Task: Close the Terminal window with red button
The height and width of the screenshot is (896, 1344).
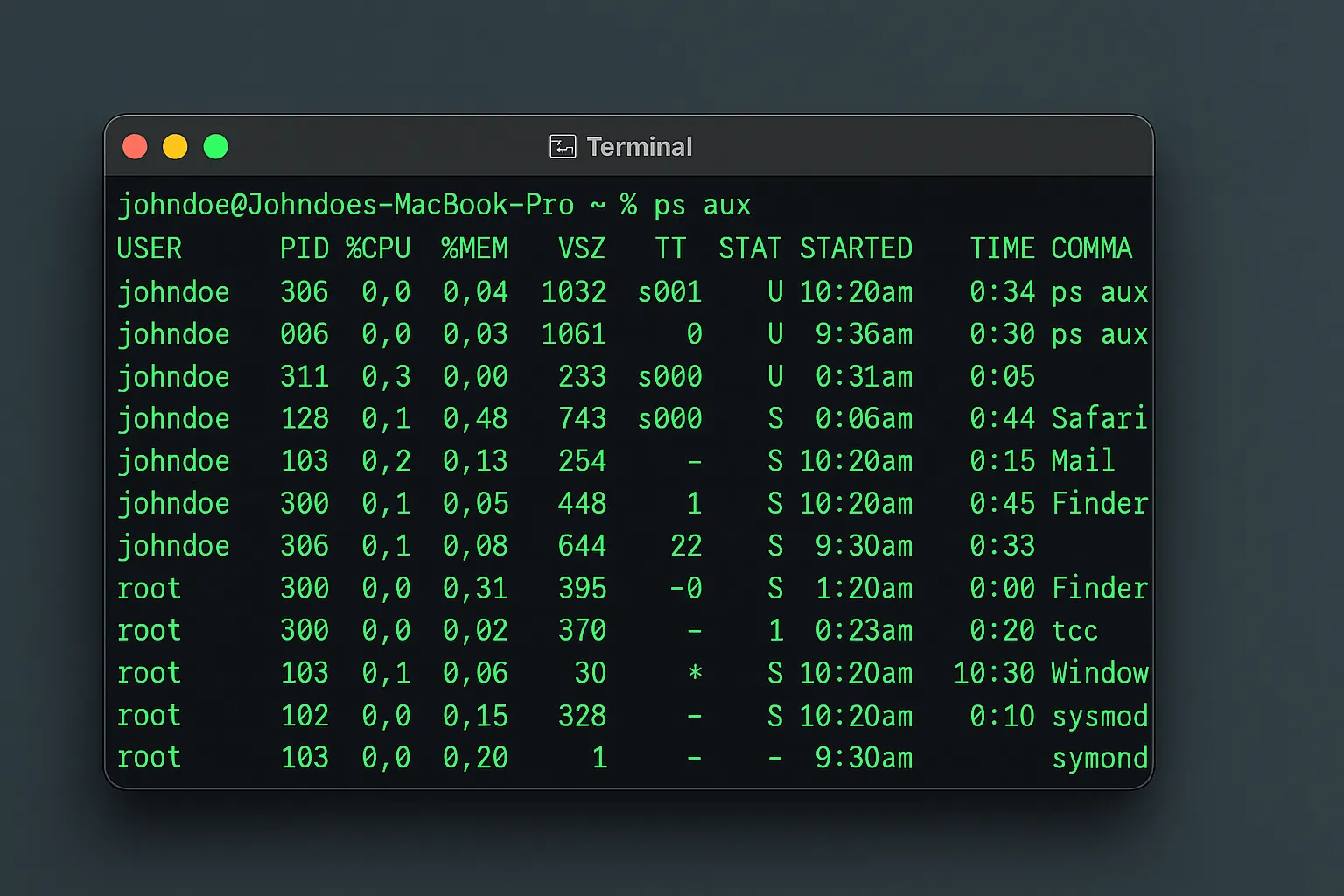Action: 135,146
